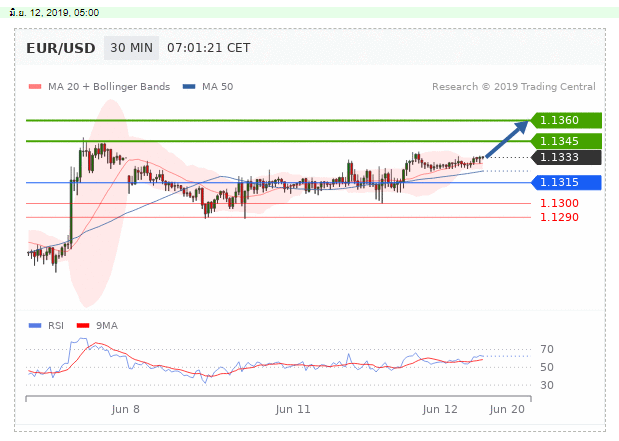Click the Research © 2019 Trading Central text
The height and width of the screenshot is (441, 619).
tap(514, 86)
